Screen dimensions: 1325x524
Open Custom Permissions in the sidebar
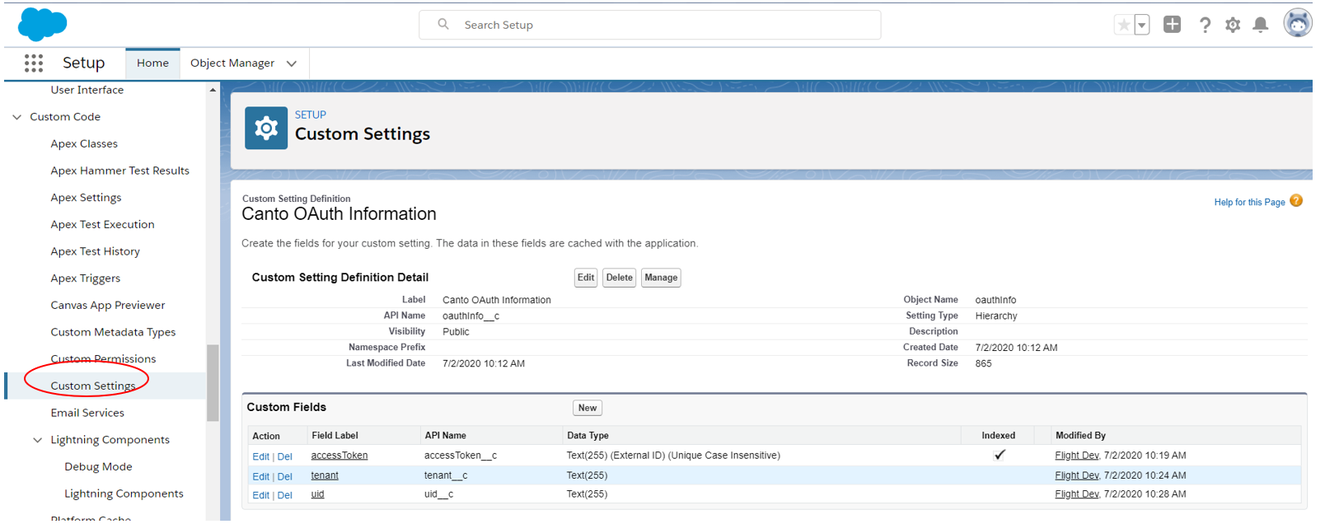(x=103, y=359)
